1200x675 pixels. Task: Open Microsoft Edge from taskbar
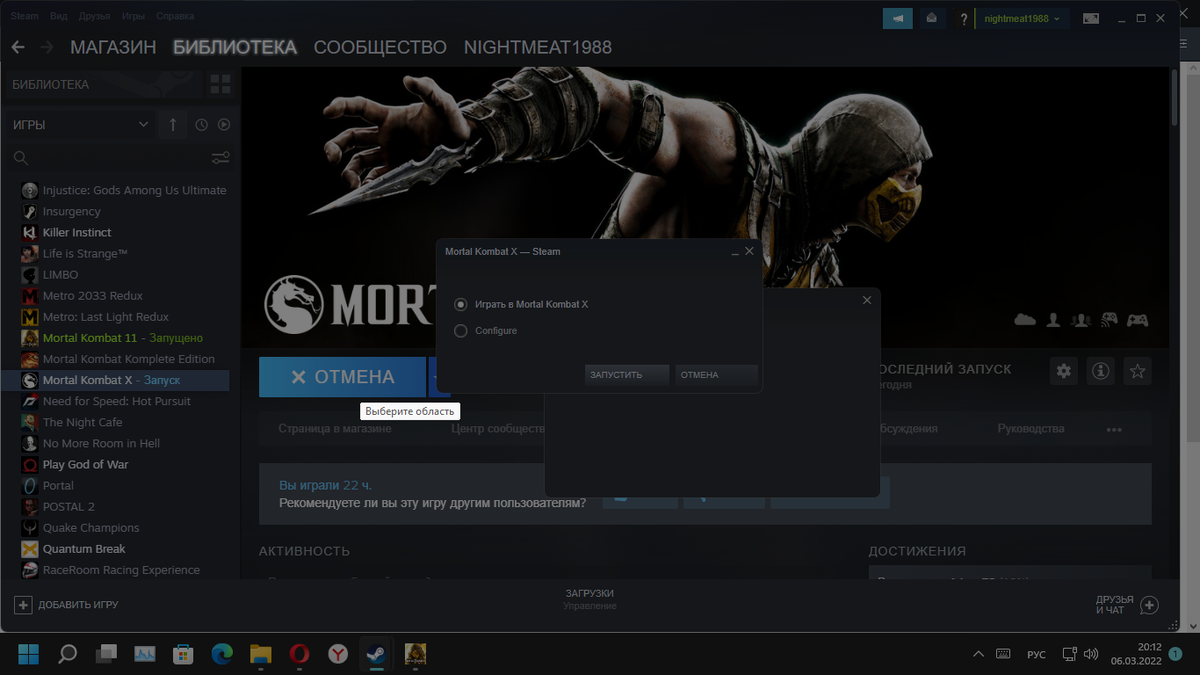222,654
